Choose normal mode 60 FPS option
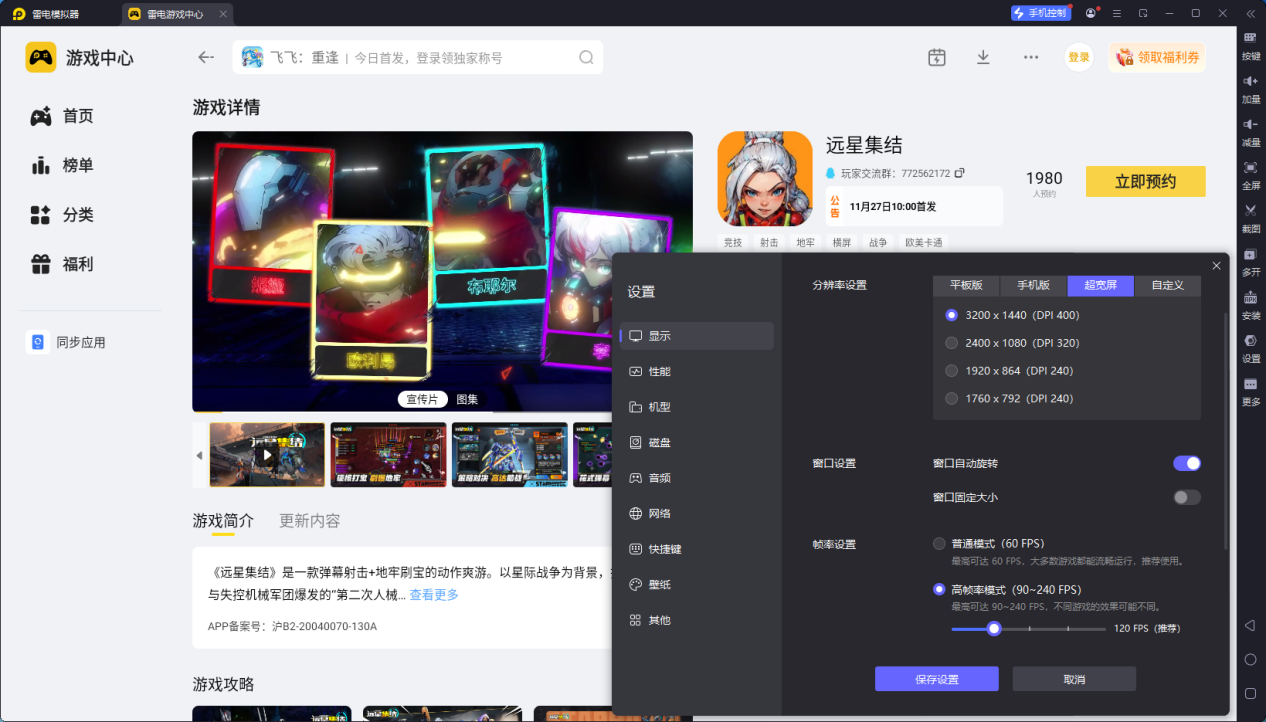This screenshot has height=722, width=1266. coord(939,544)
